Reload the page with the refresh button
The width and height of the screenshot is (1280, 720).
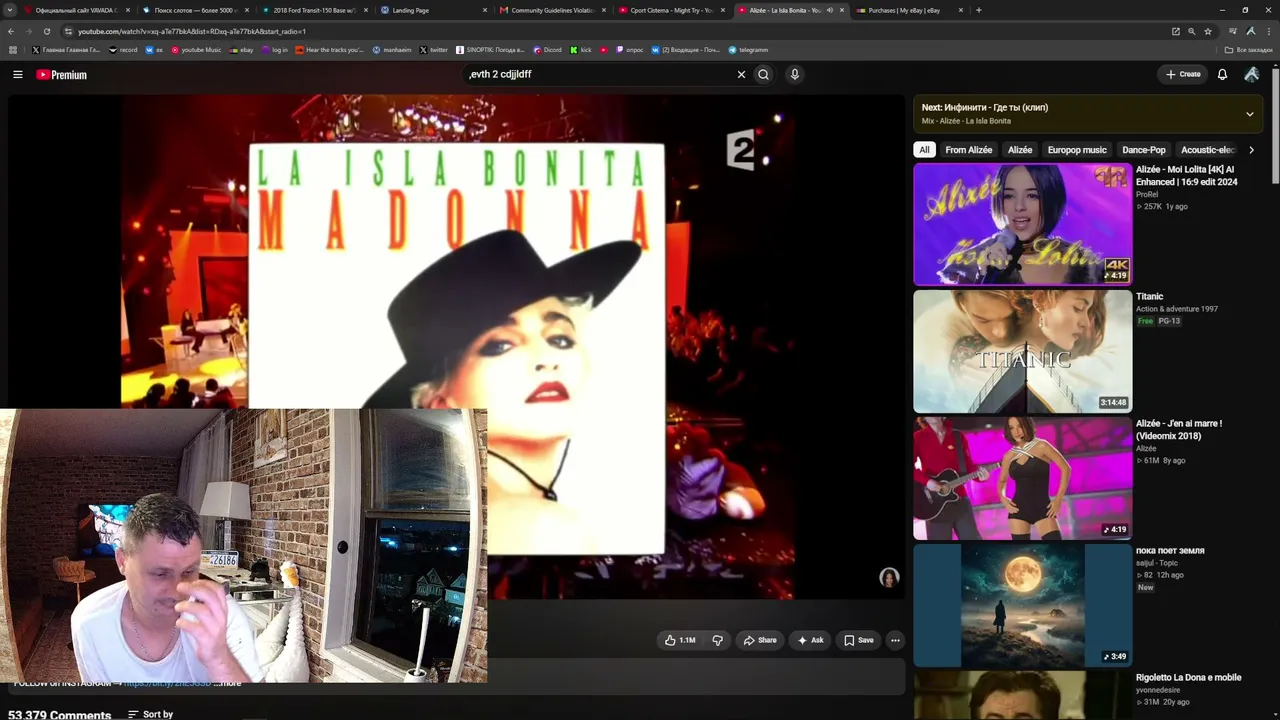click(47, 31)
